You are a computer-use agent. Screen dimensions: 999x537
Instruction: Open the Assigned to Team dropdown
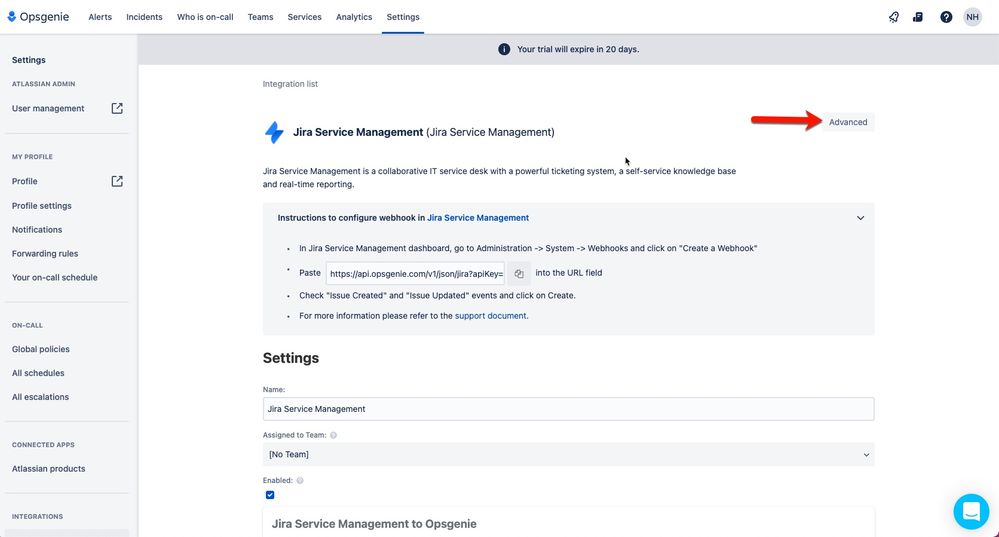click(568, 454)
